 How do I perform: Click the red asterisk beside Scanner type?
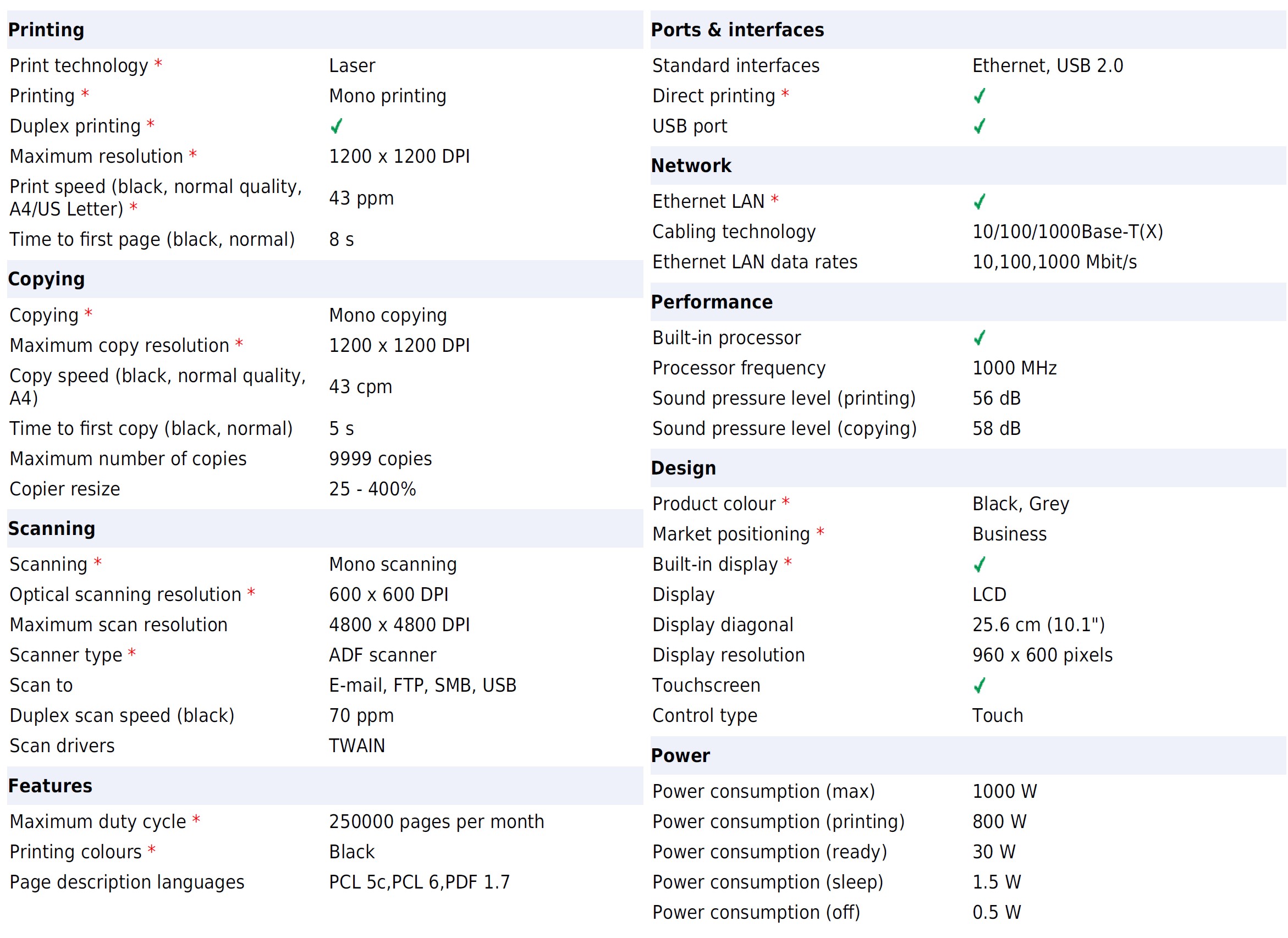[x=132, y=653]
